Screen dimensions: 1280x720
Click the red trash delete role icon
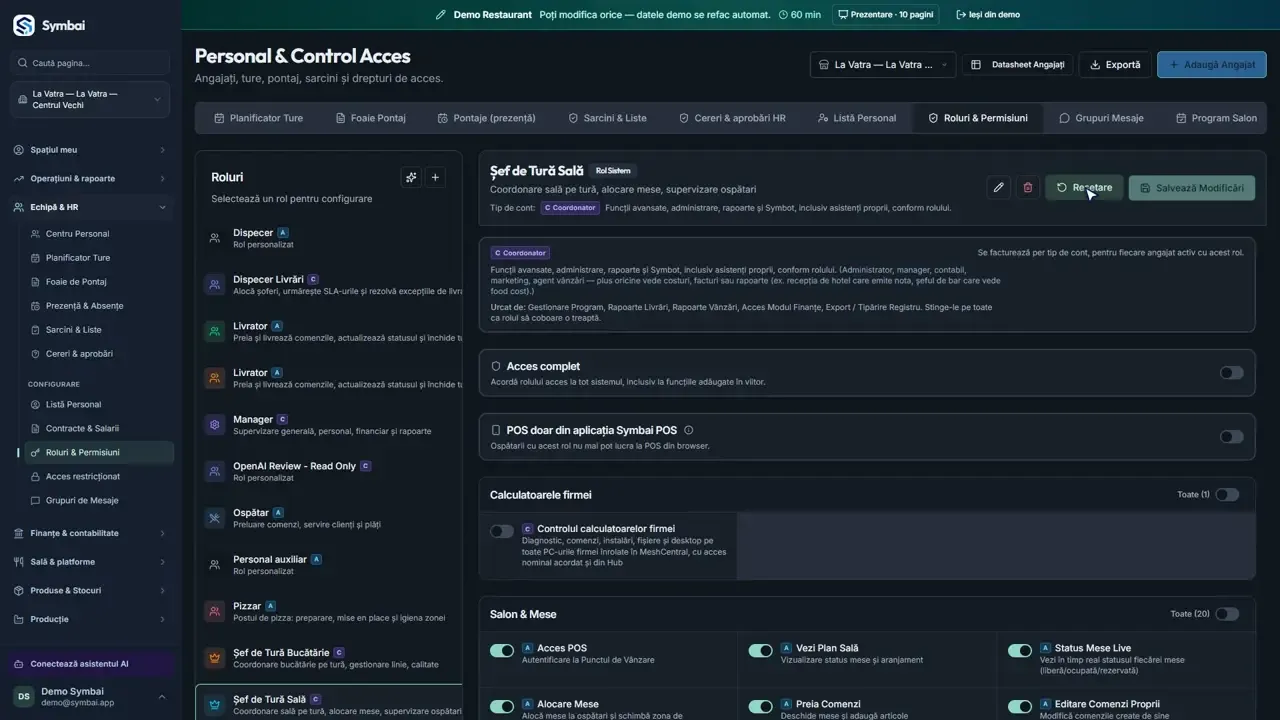pos(1027,188)
